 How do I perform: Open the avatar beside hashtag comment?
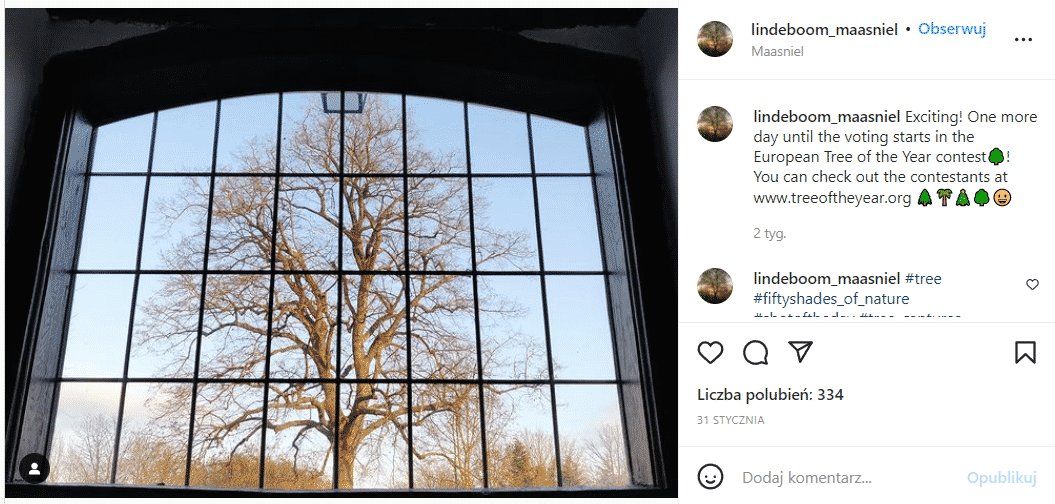click(x=715, y=285)
